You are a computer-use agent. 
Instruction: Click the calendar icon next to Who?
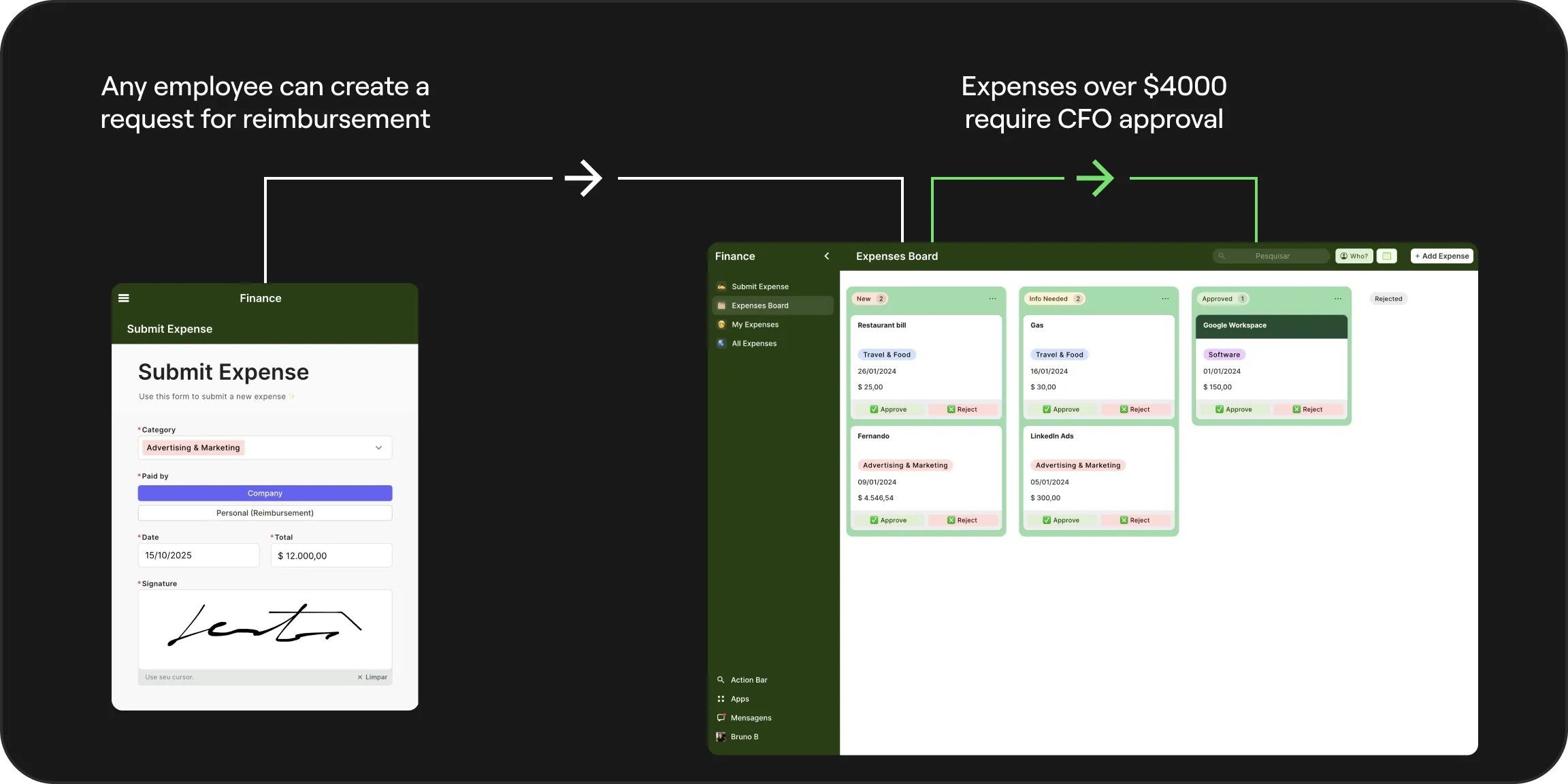click(1386, 256)
